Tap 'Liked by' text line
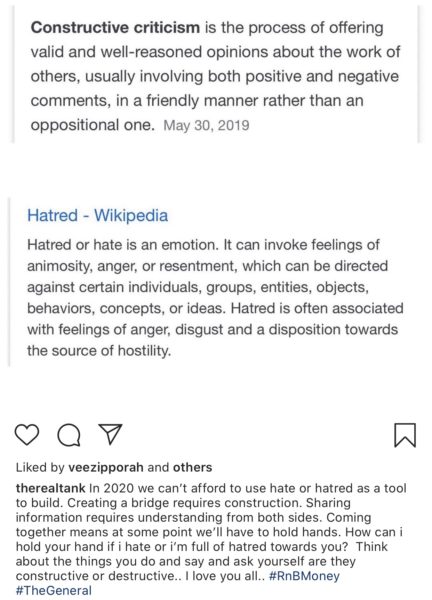The width and height of the screenshot is (432, 600). coord(114,467)
